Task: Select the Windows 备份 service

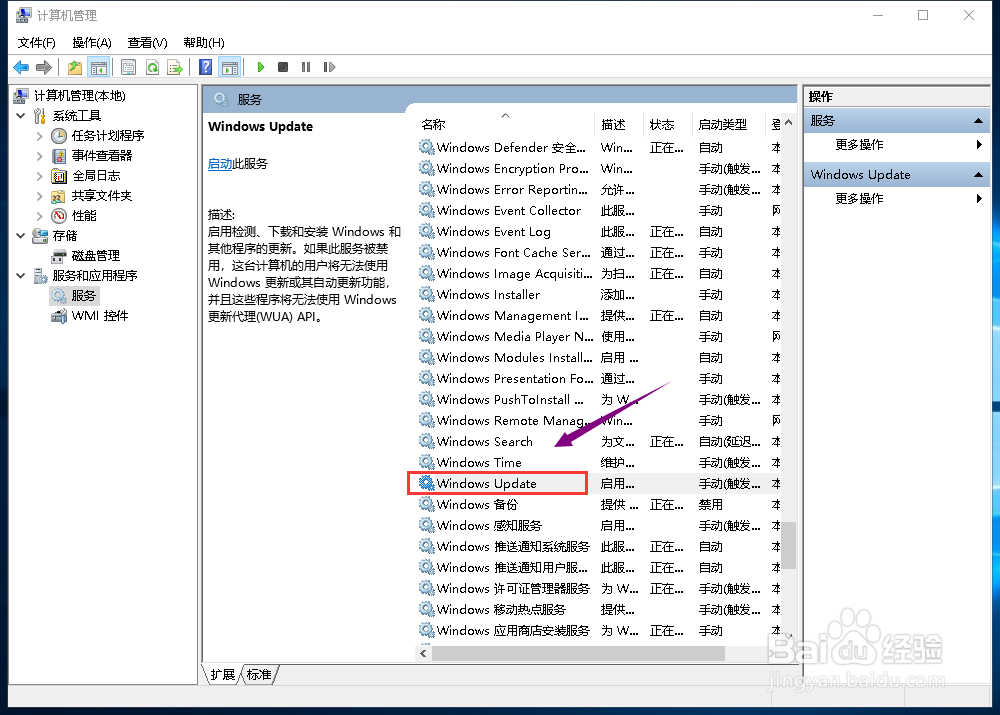Action: [x=599, y=505]
